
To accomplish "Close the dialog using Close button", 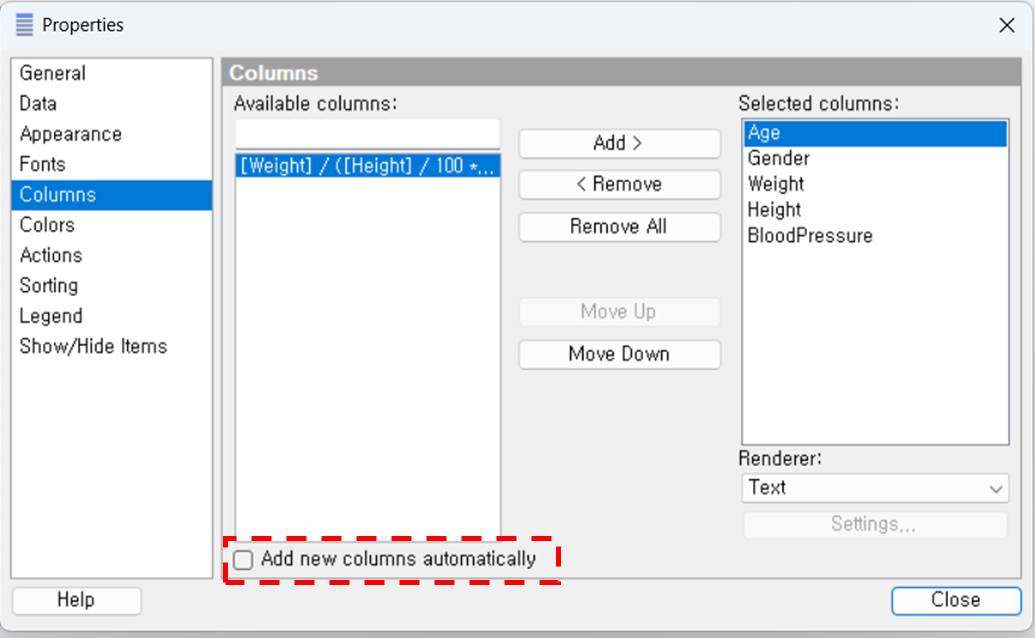I will click(956, 600).
